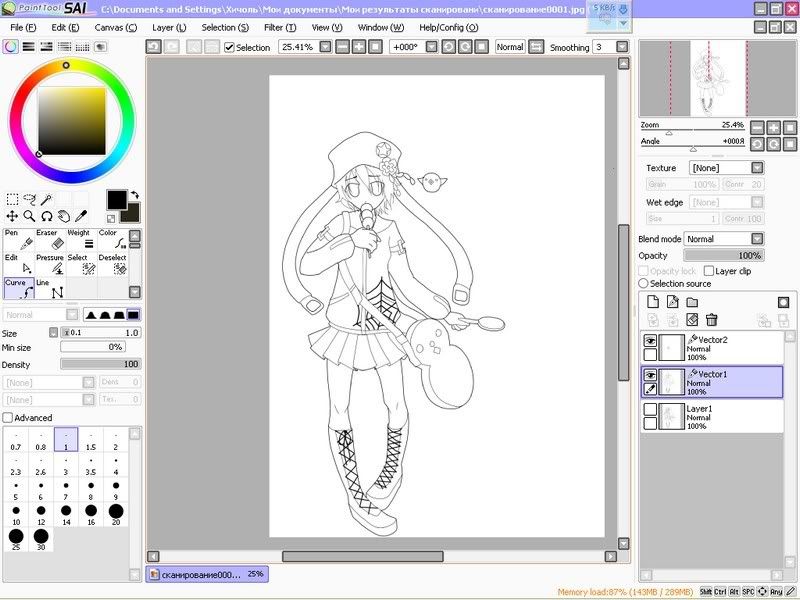Delete layer using trash can icon
This screenshot has height=600, width=800.
(712, 320)
